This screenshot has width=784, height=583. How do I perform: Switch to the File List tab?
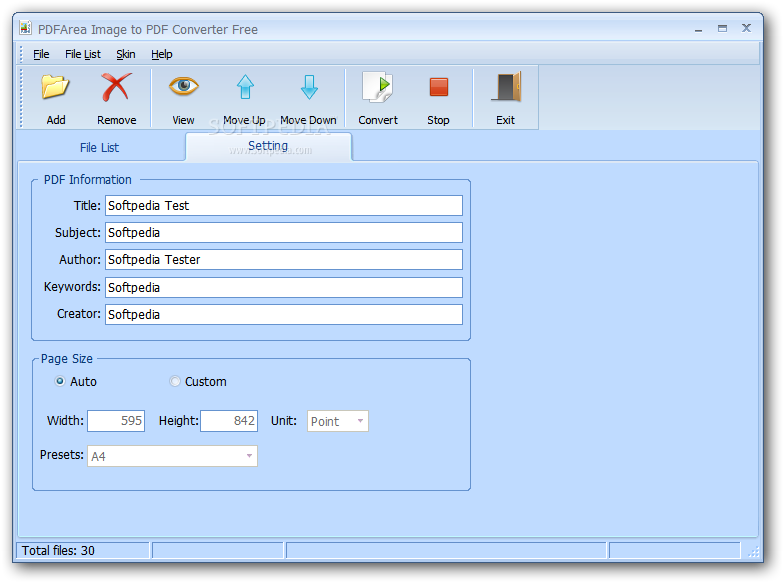tap(100, 148)
